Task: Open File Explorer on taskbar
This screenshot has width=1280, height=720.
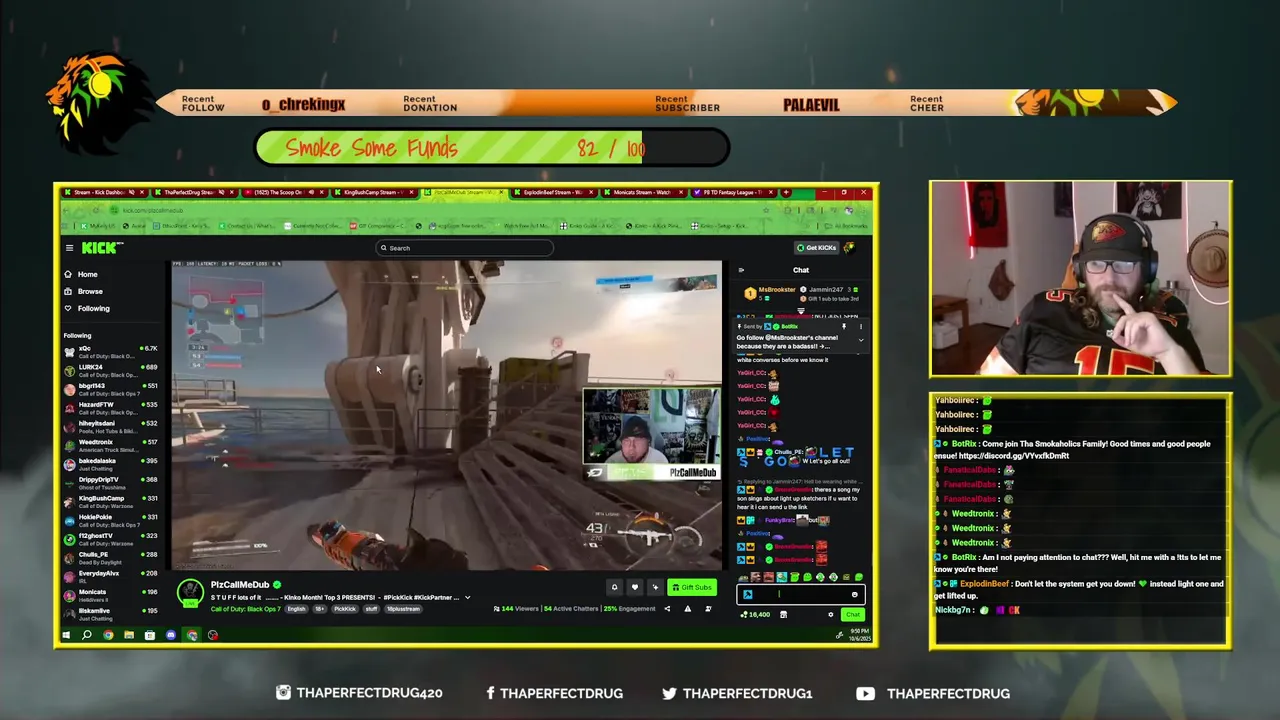Action: point(129,635)
